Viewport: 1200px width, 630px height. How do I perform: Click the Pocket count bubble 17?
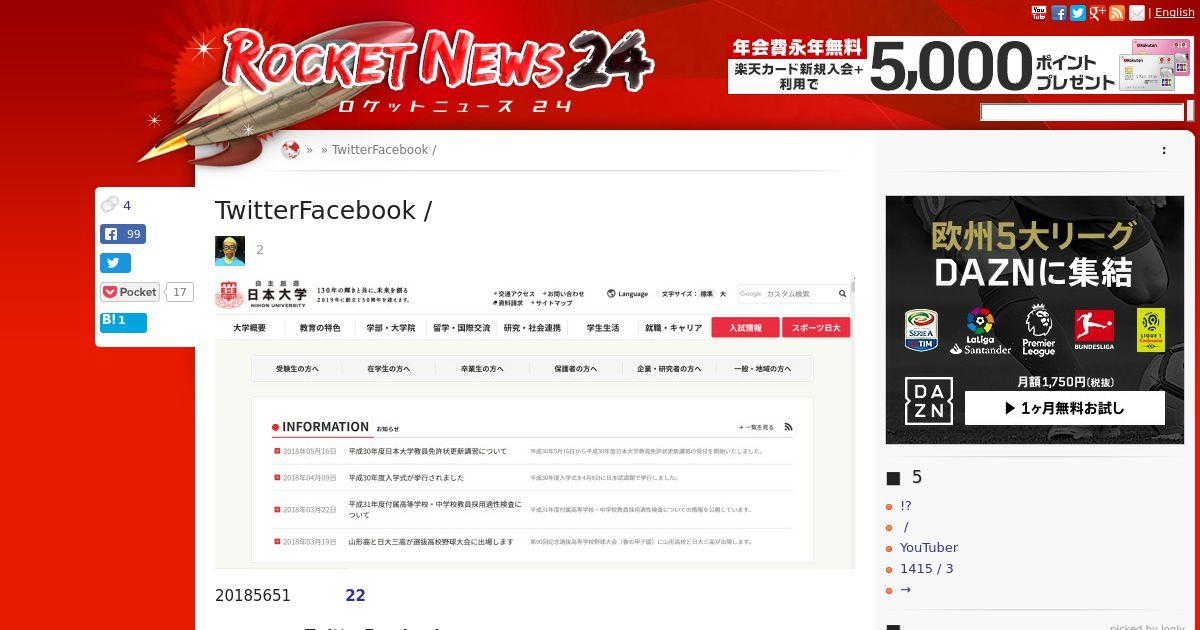179,292
